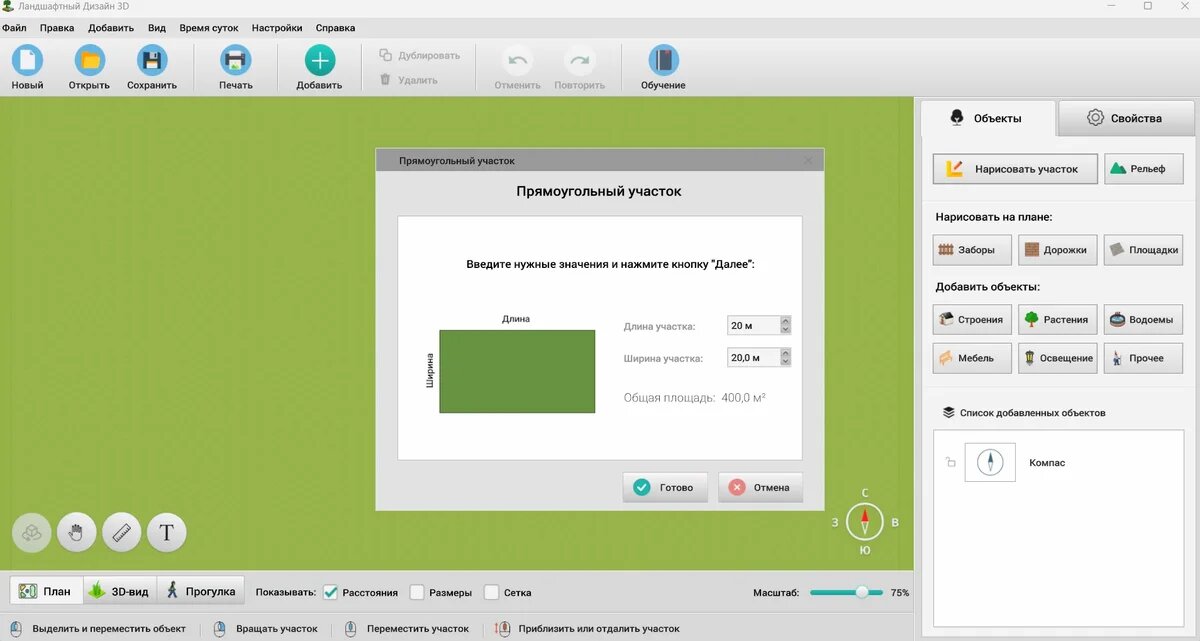Open the Освещение lighting category
The image size is (1200, 641).
point(1058,358)
